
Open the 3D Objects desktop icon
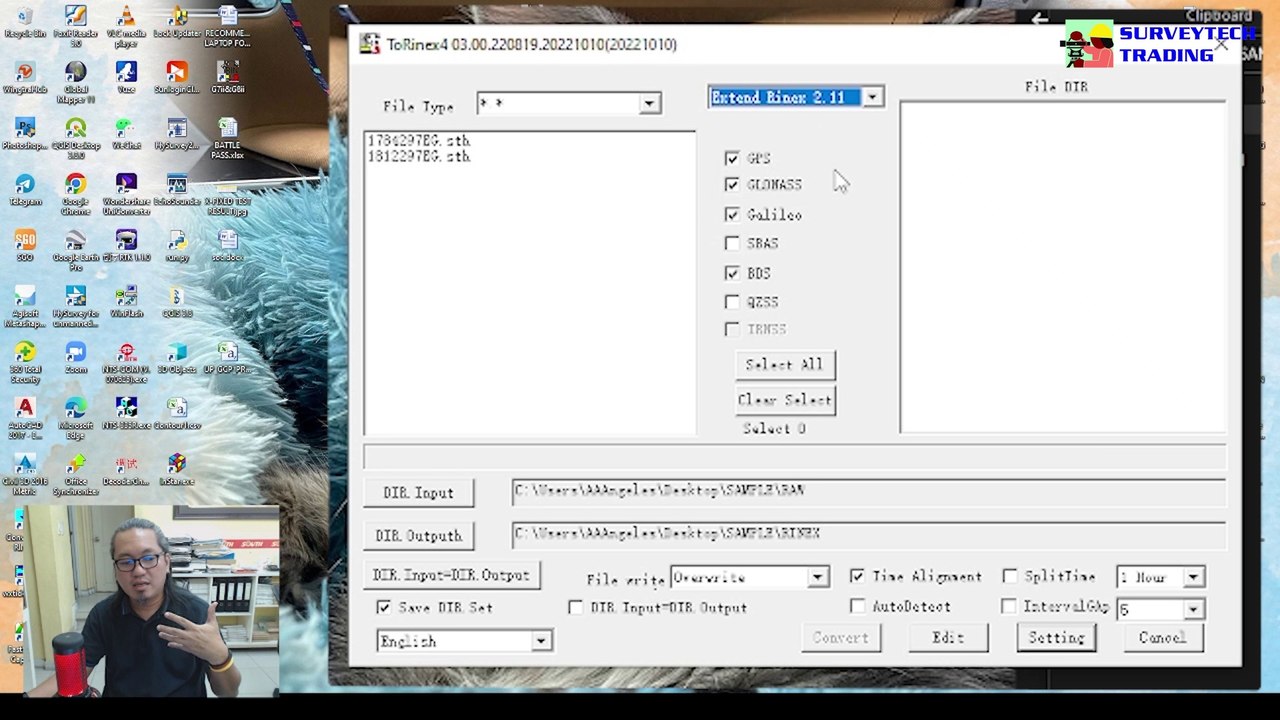pyautogui.click(x=177, y=358)
